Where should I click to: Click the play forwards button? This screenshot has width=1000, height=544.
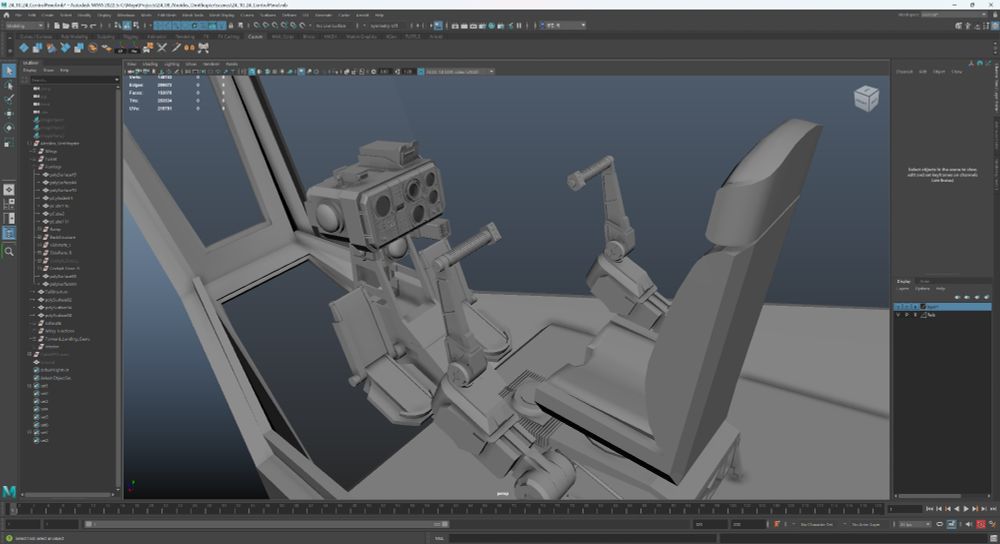pos(966,508)
